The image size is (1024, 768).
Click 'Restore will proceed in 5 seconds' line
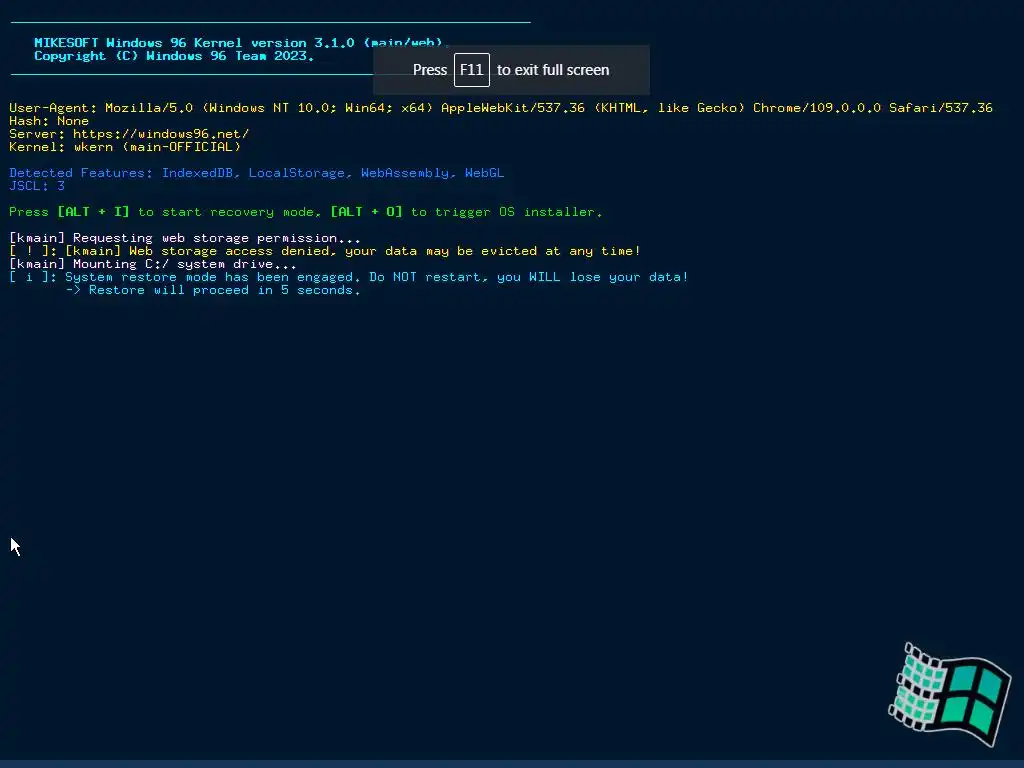coord(213,291)
